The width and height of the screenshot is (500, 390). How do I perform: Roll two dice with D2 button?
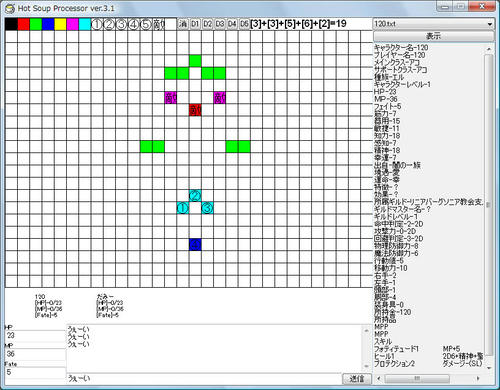(x=207, y=24)
